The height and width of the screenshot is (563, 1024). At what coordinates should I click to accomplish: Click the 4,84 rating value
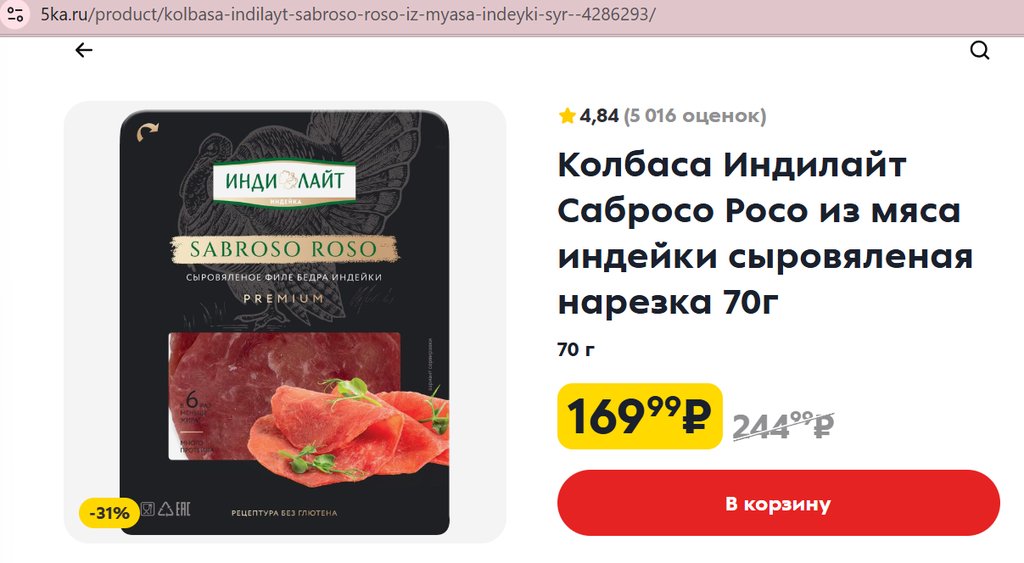(599, 116)
